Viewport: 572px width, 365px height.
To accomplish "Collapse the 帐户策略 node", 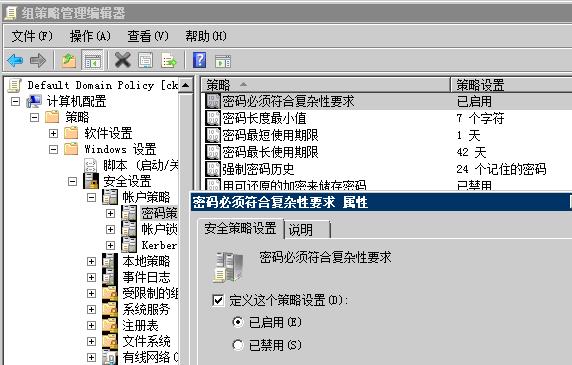I will pyautogui.click(x=92, y=197).
